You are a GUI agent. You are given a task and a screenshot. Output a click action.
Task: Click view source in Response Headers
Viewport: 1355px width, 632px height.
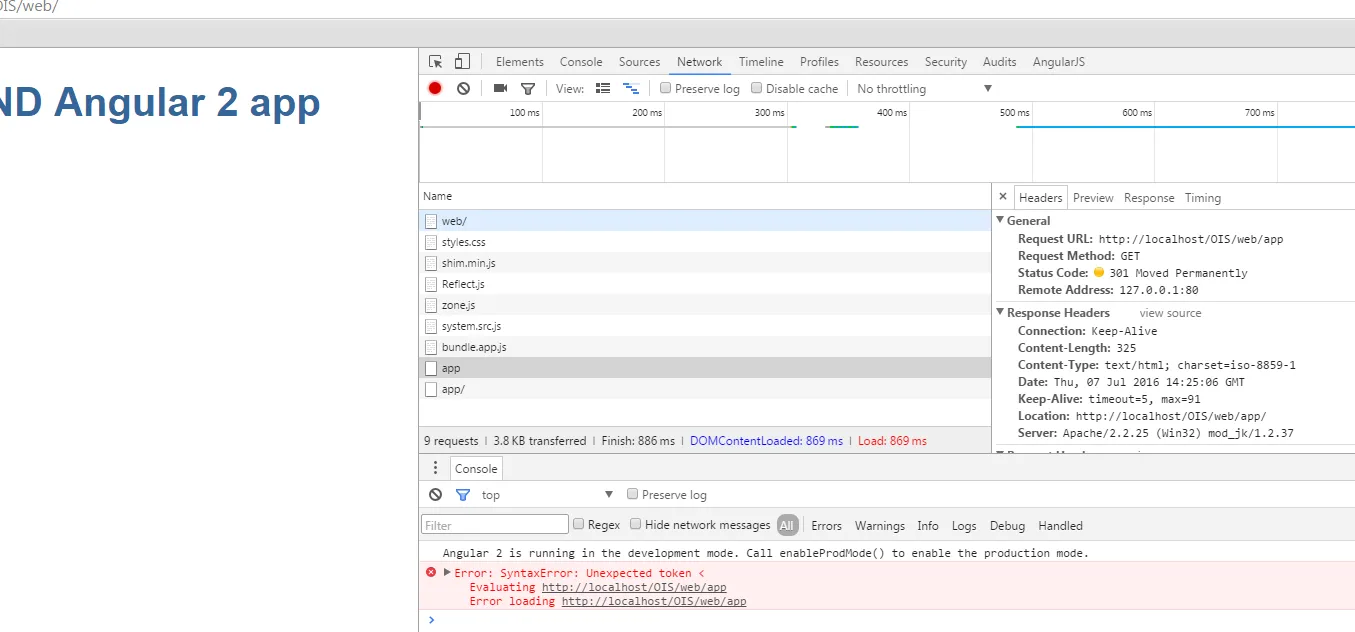[x=1170, y=313]
